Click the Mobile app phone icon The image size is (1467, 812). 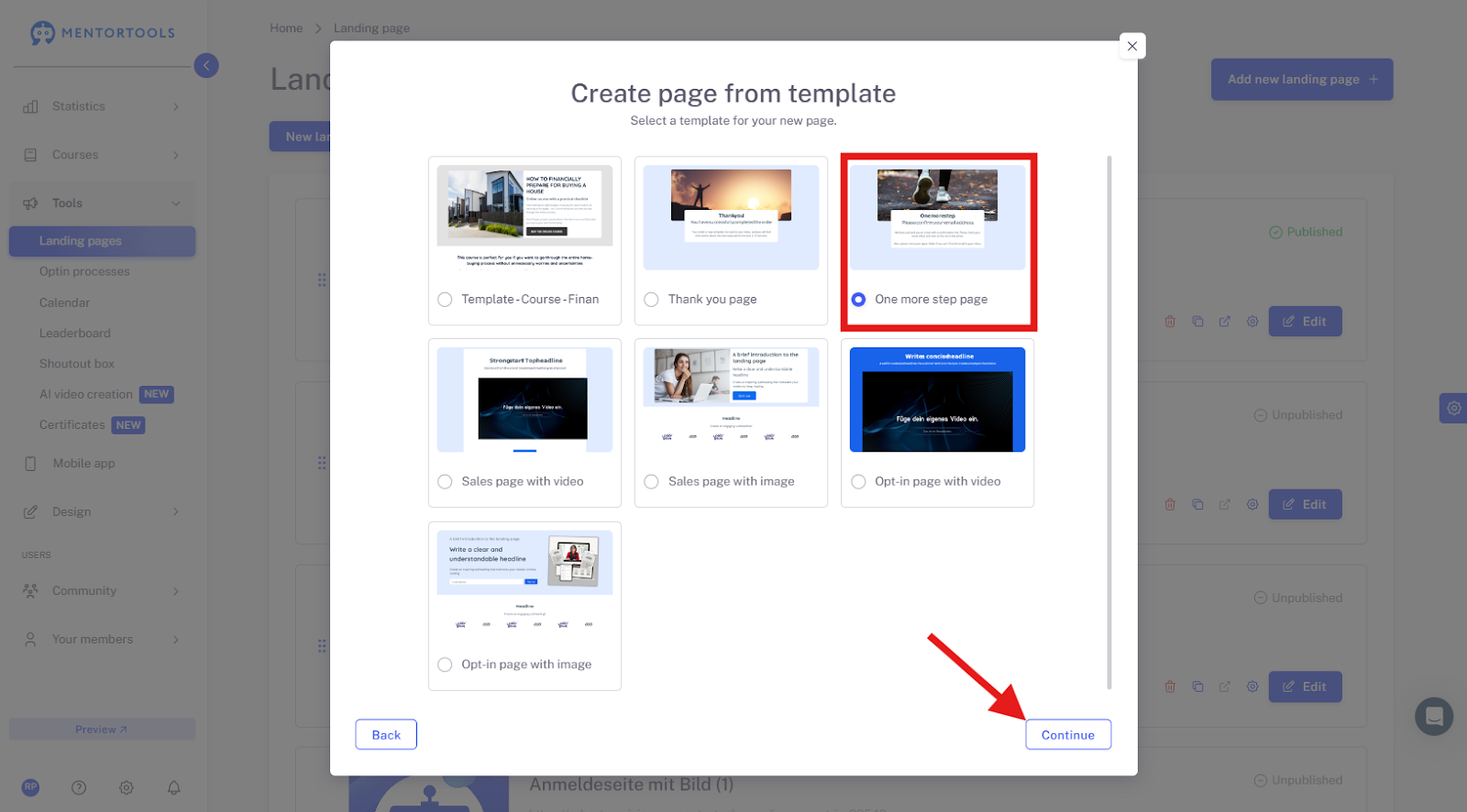click(30, 464)
